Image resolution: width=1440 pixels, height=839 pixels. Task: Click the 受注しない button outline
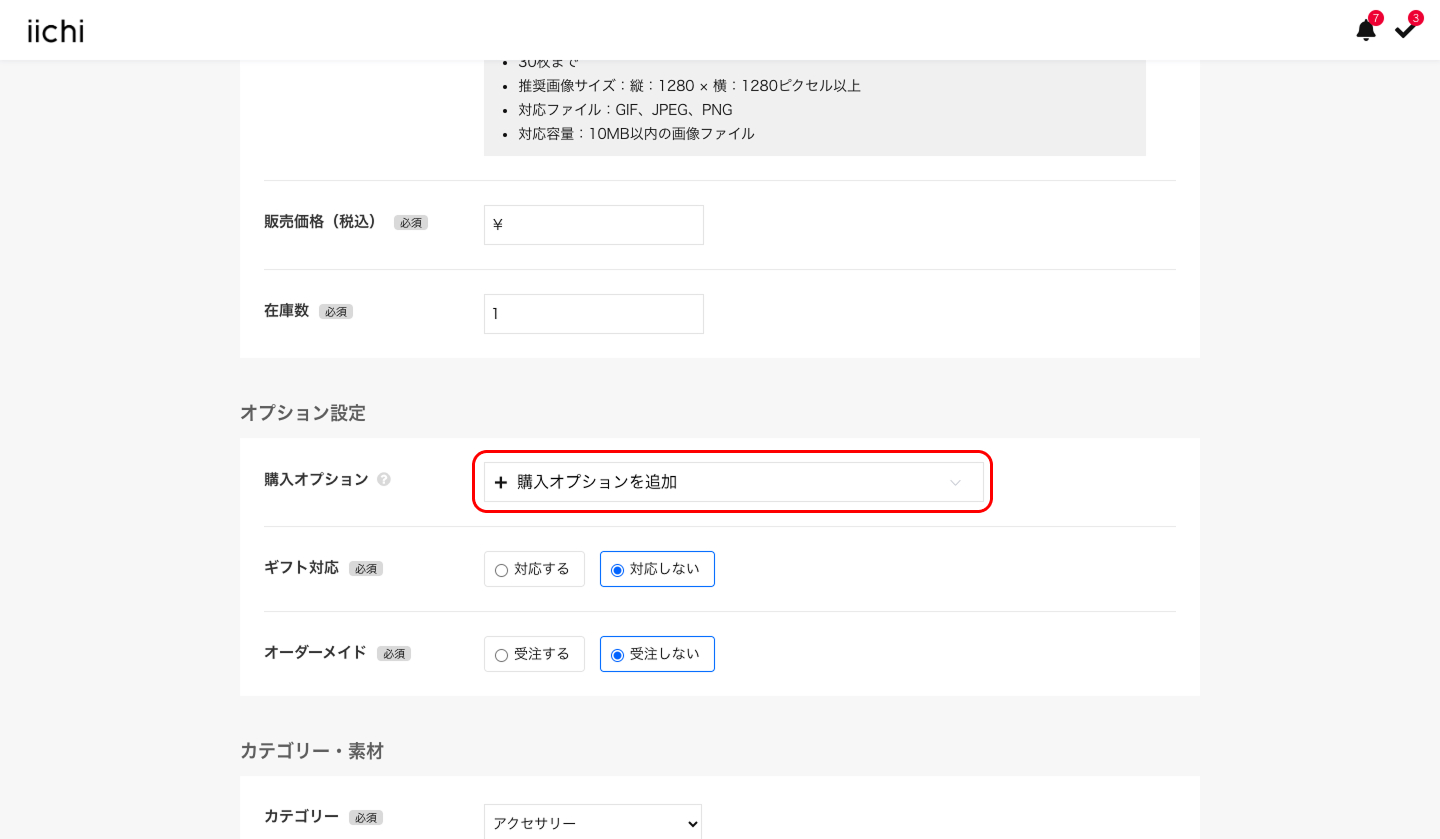tap(657, 653)
